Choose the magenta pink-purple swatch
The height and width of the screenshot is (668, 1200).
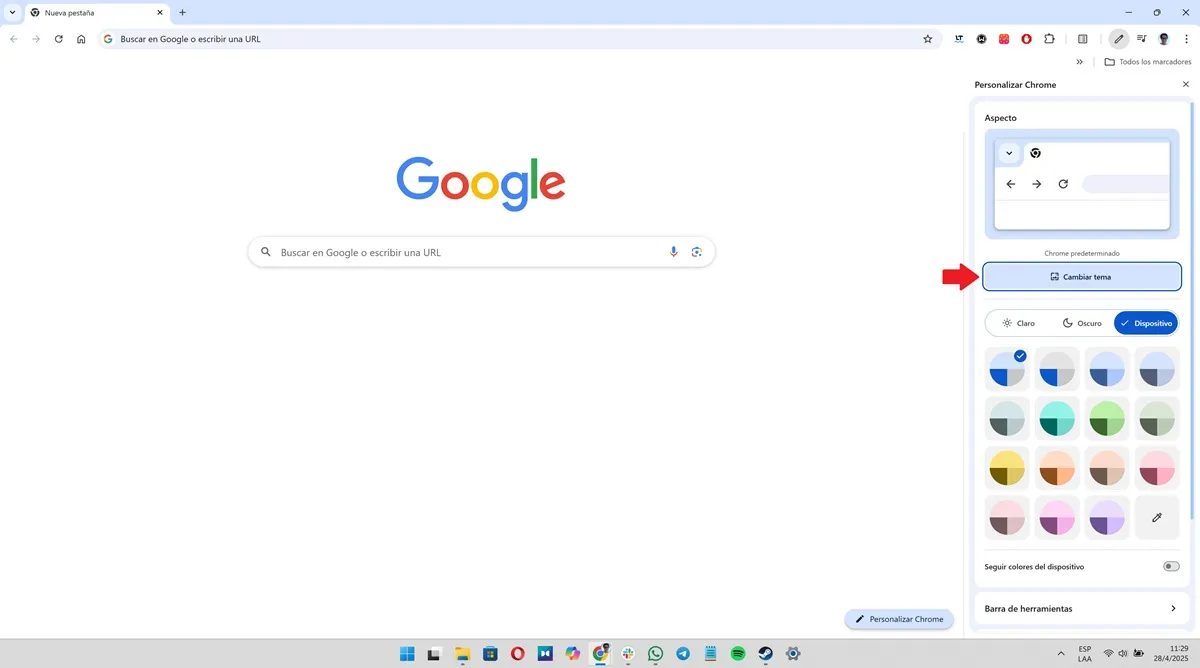(x=1057, y=518)
